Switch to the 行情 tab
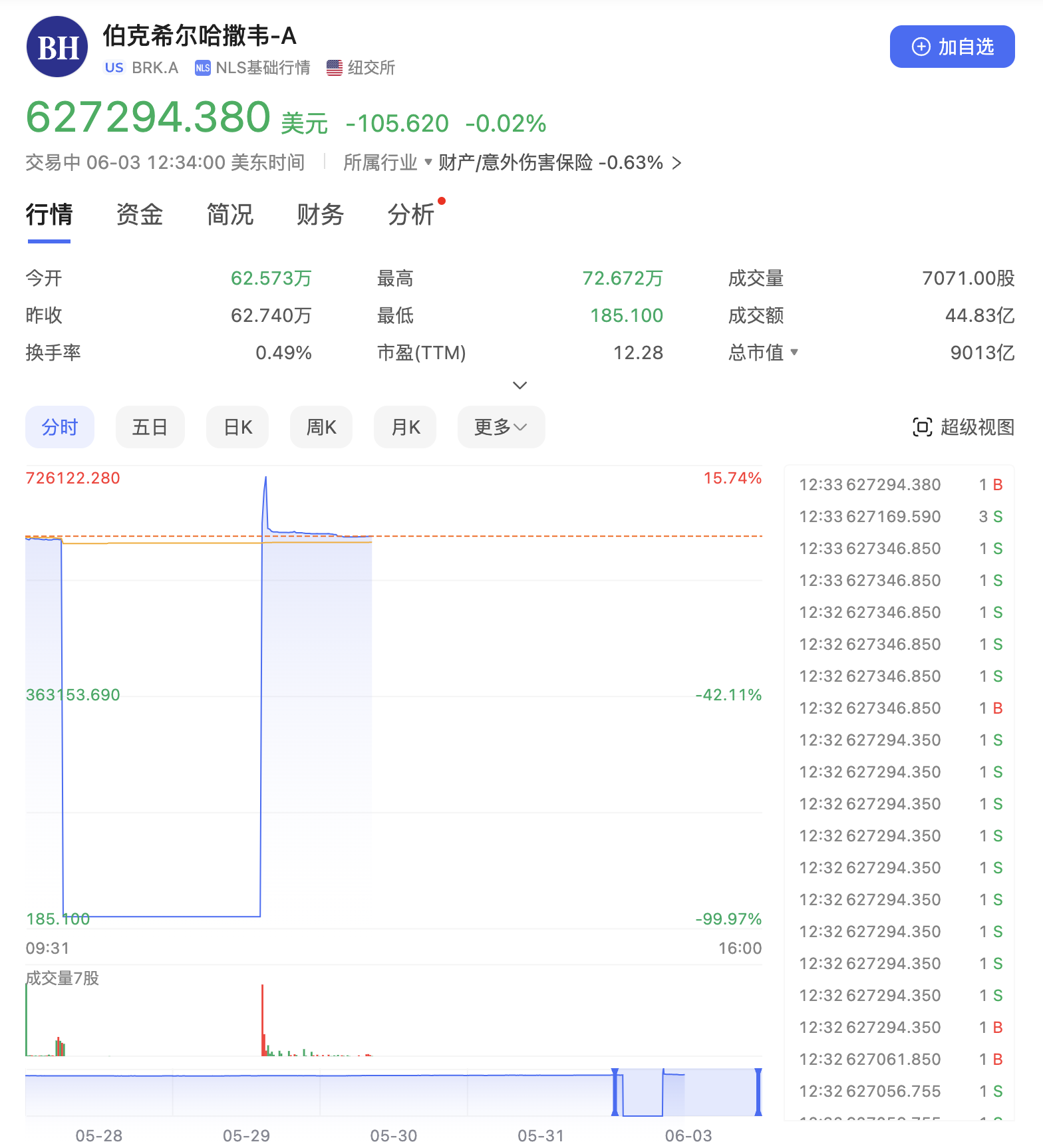Viewport: 1043px width, 1148px height. click(x=49, y=215)
